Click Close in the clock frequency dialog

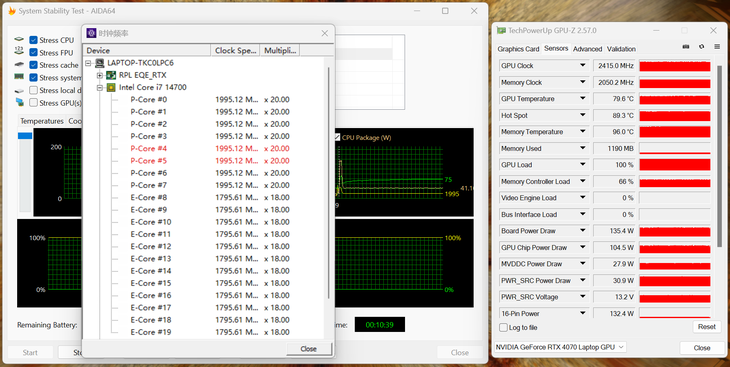point(309,348)
